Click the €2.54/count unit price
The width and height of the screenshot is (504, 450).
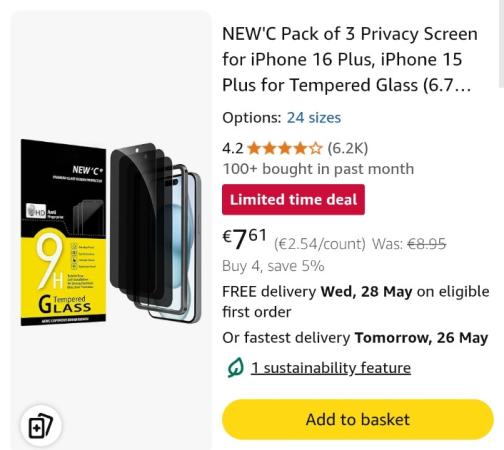pyautogui.click(x=320, y=244)
